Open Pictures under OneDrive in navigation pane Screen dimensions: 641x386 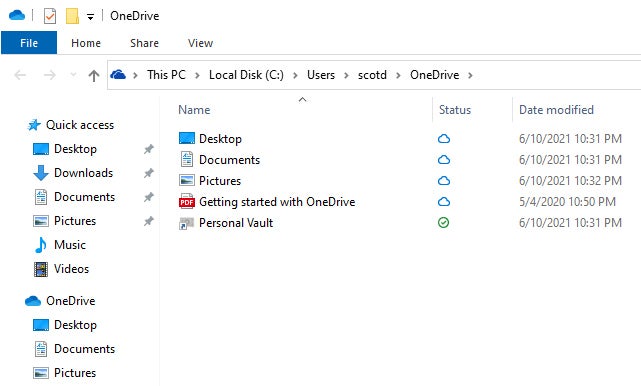point(75,373)
